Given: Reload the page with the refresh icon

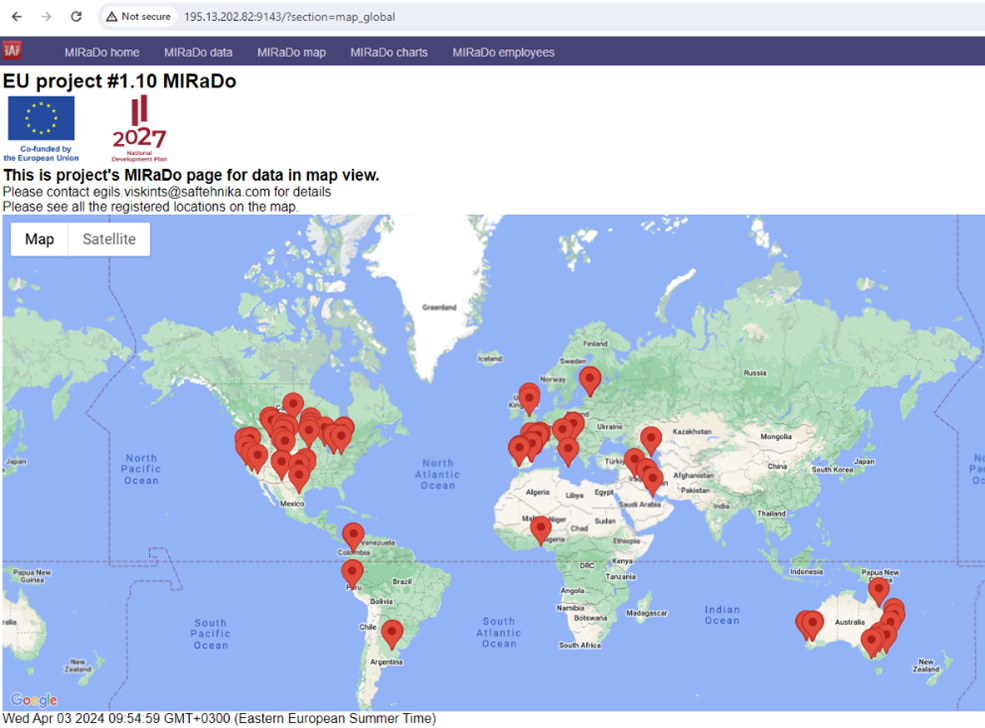Looking at the screenshot, I should click(76, 16).
